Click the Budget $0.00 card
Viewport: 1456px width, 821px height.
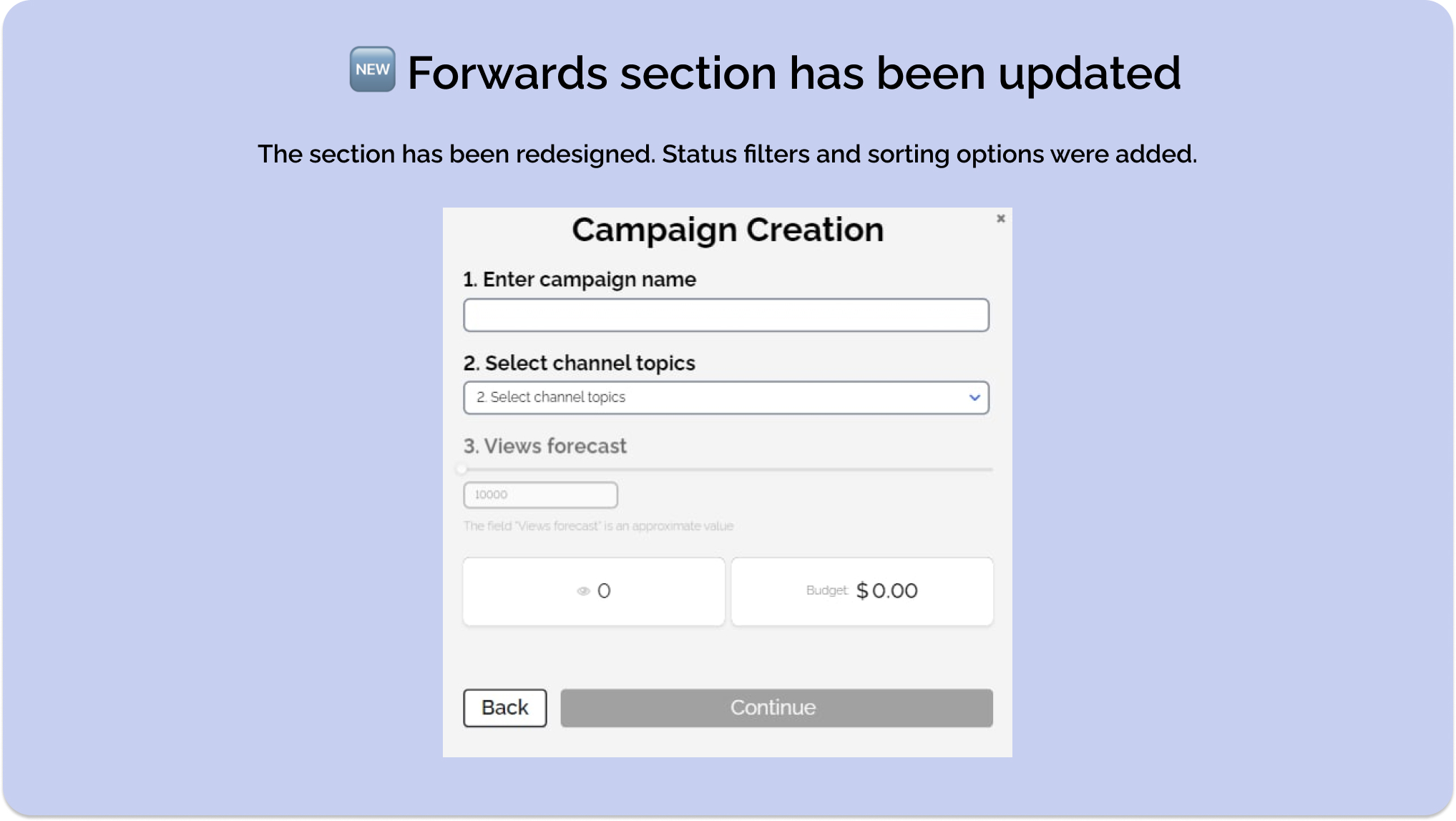[x=862, y=591]
